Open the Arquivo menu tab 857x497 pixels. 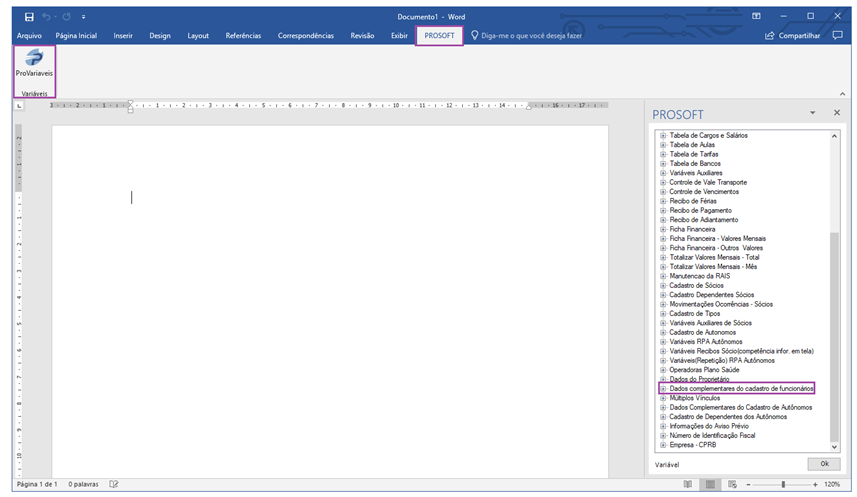tap(29, 36)
